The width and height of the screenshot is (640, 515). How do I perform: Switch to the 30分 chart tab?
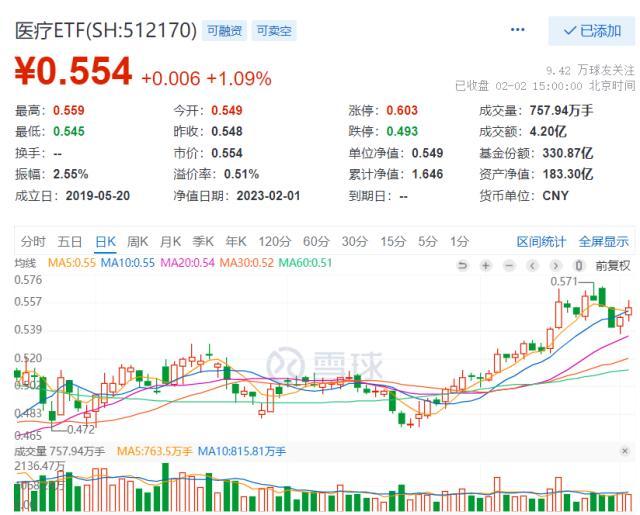point(354,241)
